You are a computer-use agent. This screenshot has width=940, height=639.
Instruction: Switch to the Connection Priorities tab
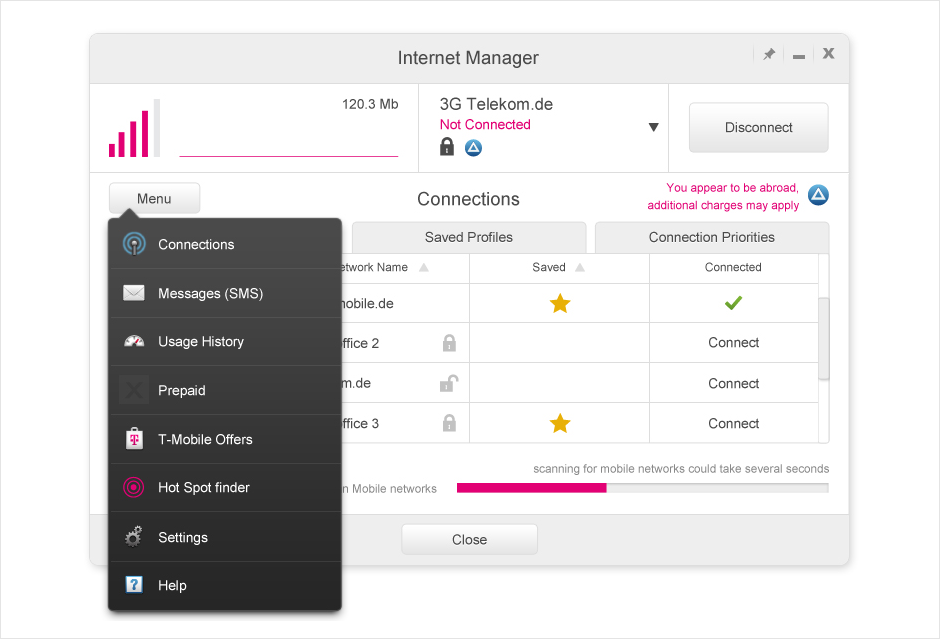(712, 237)
